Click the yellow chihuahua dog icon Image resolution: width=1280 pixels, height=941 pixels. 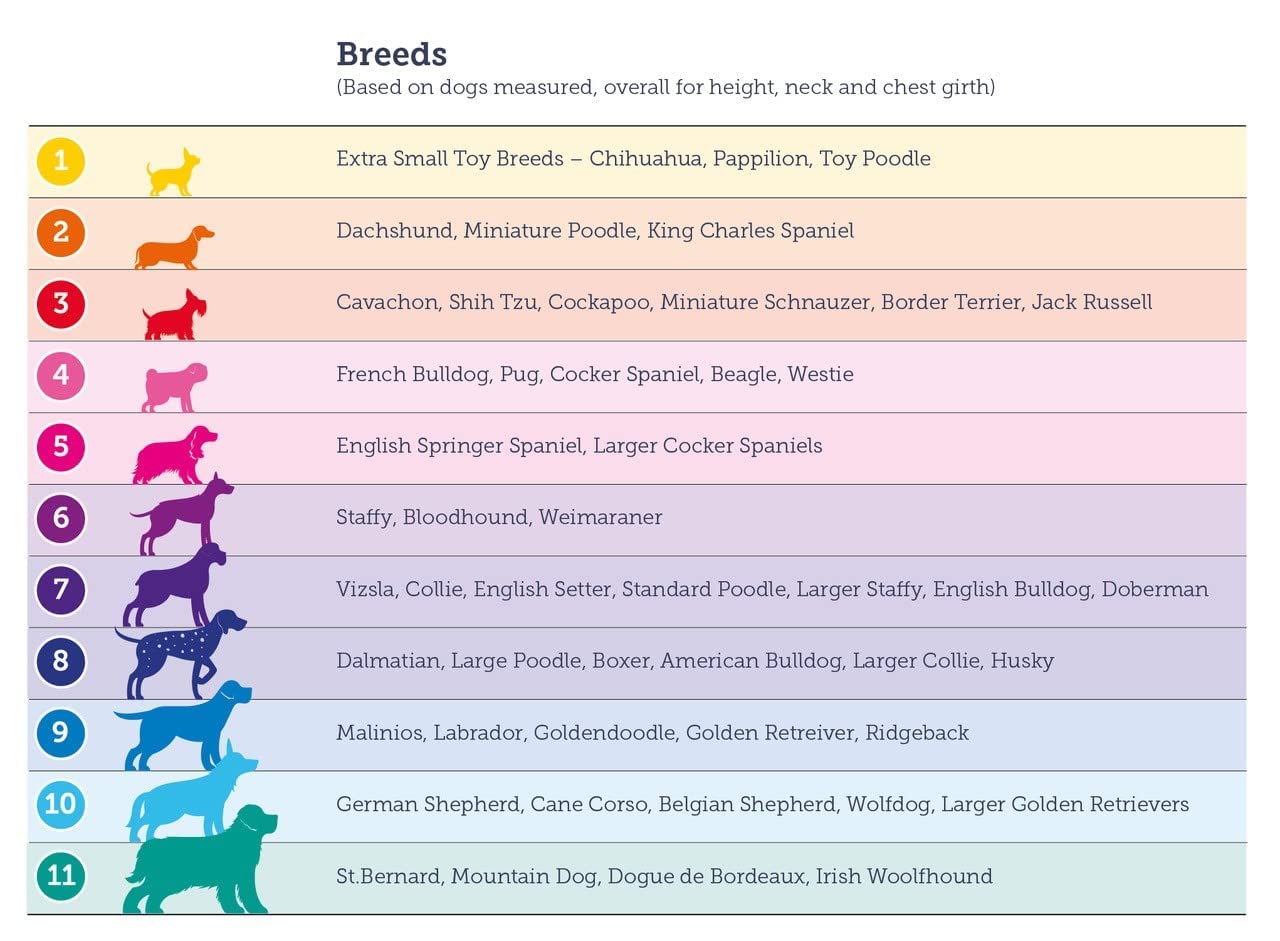click(x=172, y=174)
